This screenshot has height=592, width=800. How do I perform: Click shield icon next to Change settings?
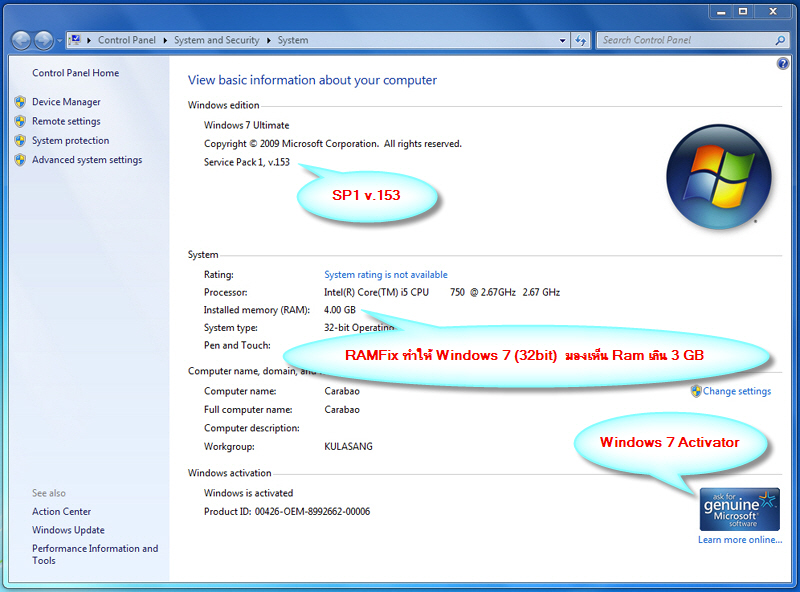696,391
